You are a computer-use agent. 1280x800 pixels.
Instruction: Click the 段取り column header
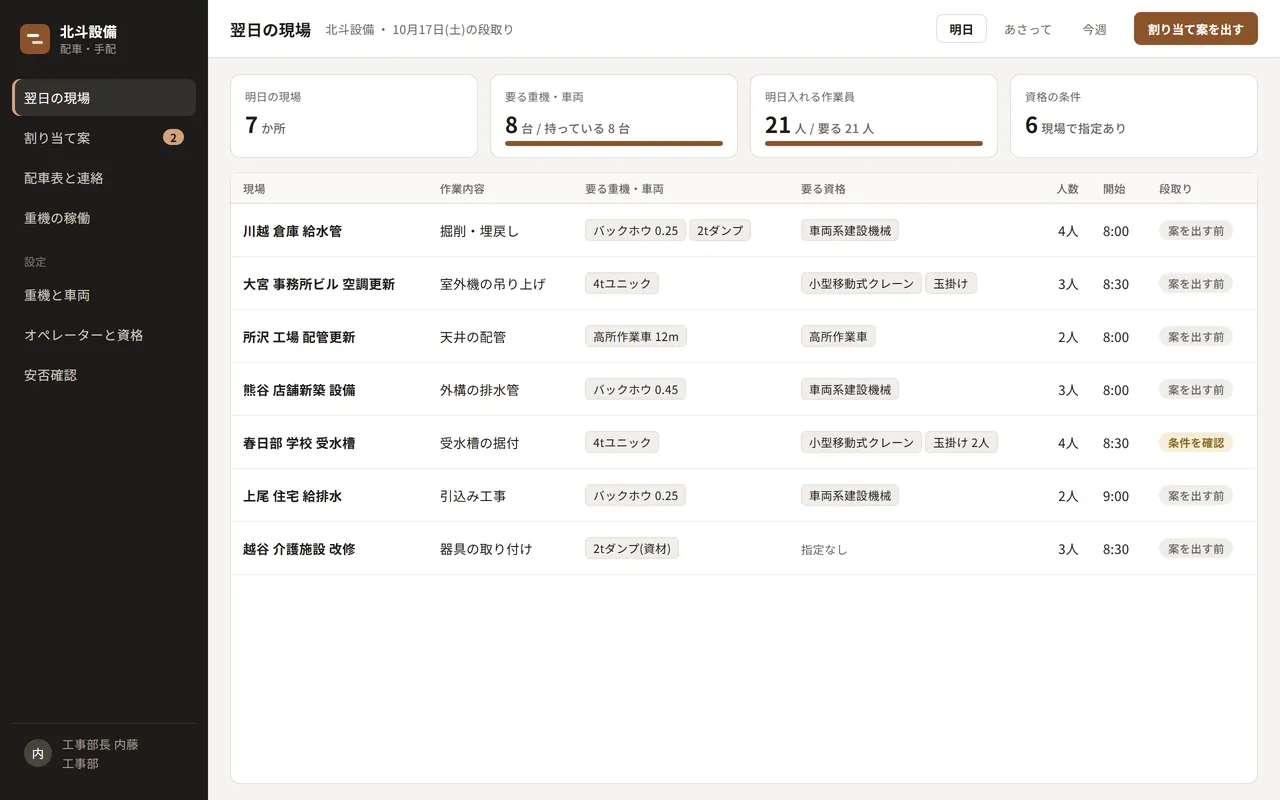pos(1176,189)
